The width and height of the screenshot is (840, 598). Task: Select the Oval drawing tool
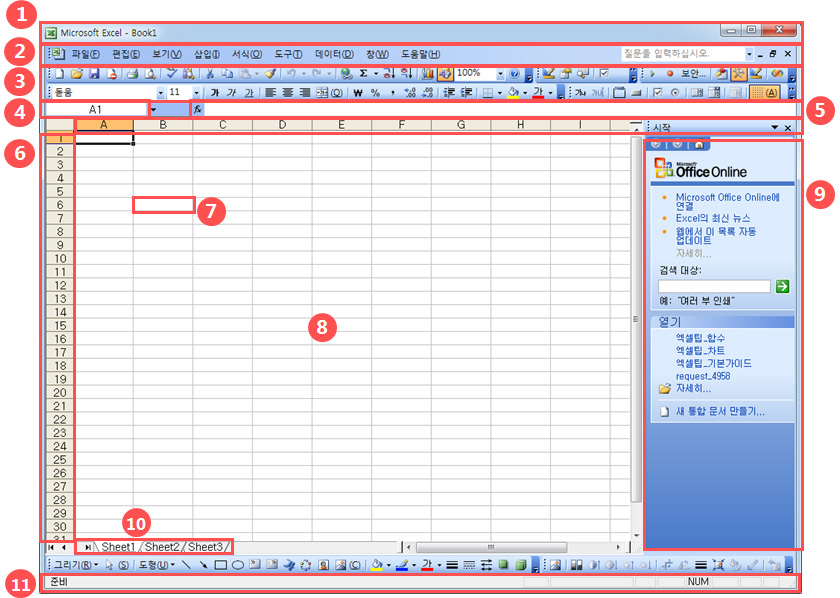click(x=238, y=565)
